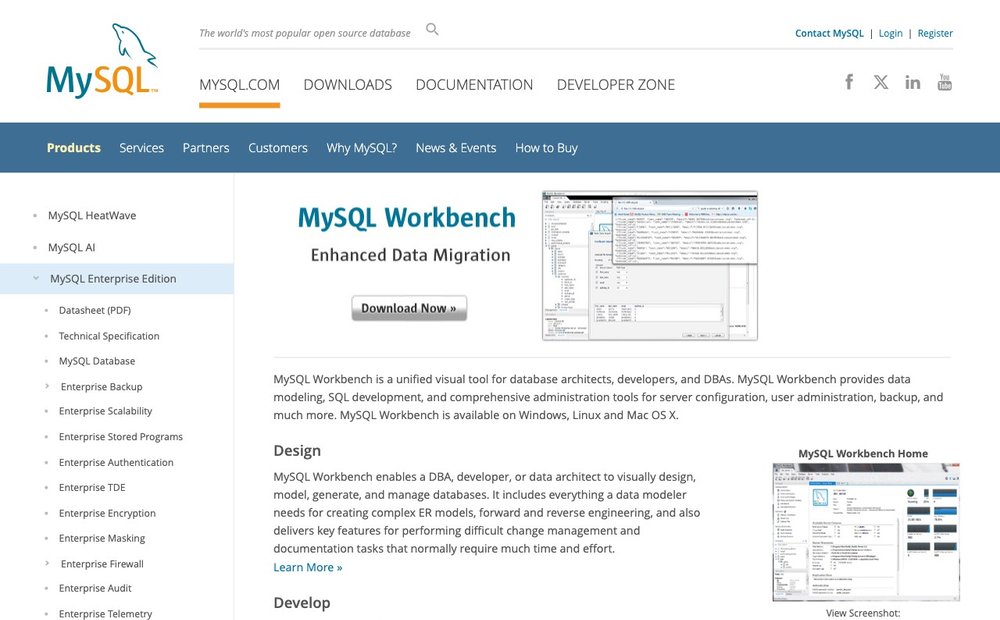Expand Enterprise Firewall arrow
Screen dimensions: 1000x620
47,563
